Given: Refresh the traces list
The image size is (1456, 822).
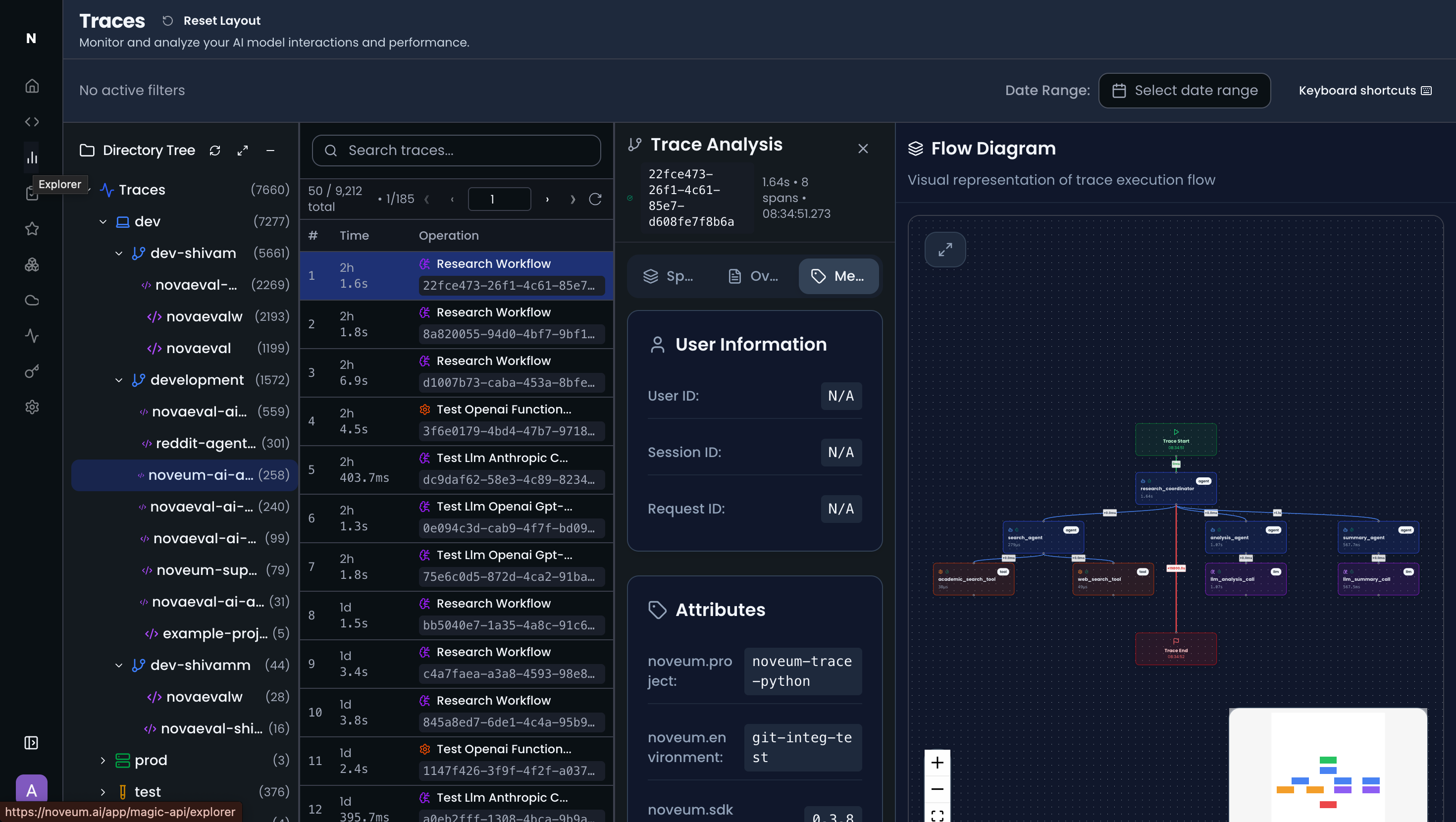Looking at the screenshot, I should point(595,199).
